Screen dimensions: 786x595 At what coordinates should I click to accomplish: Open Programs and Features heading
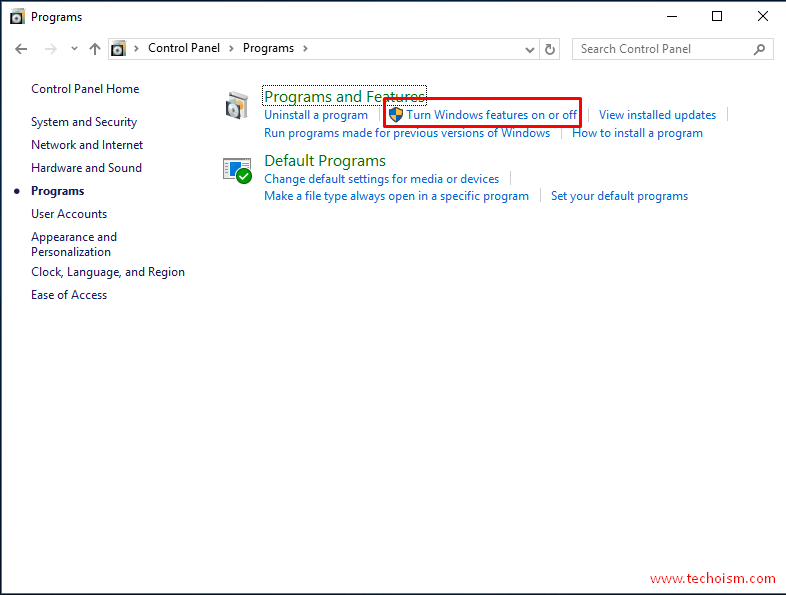(x=344, y=96)
